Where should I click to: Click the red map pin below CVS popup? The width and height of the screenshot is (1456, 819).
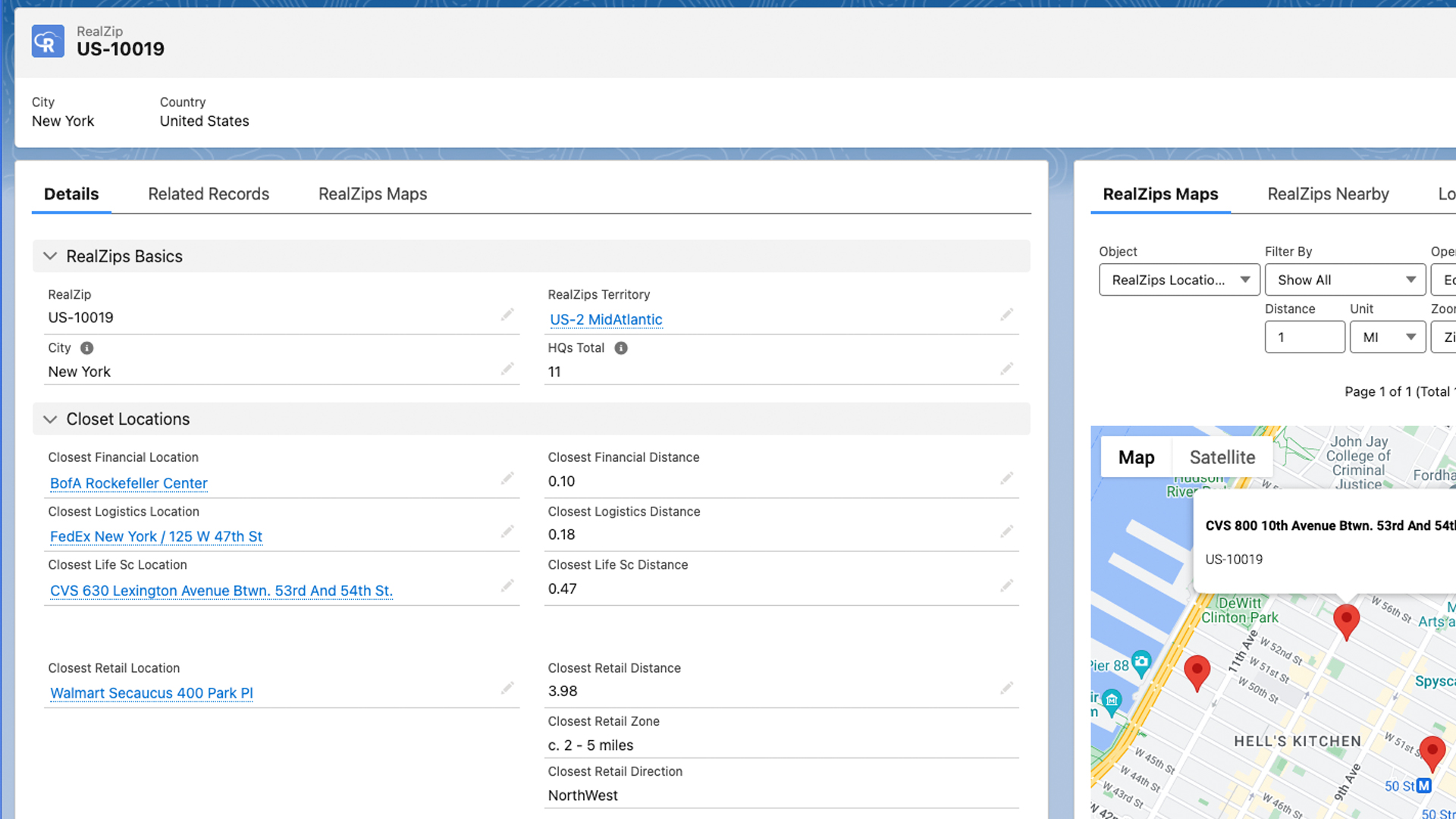coord(1346,622)
